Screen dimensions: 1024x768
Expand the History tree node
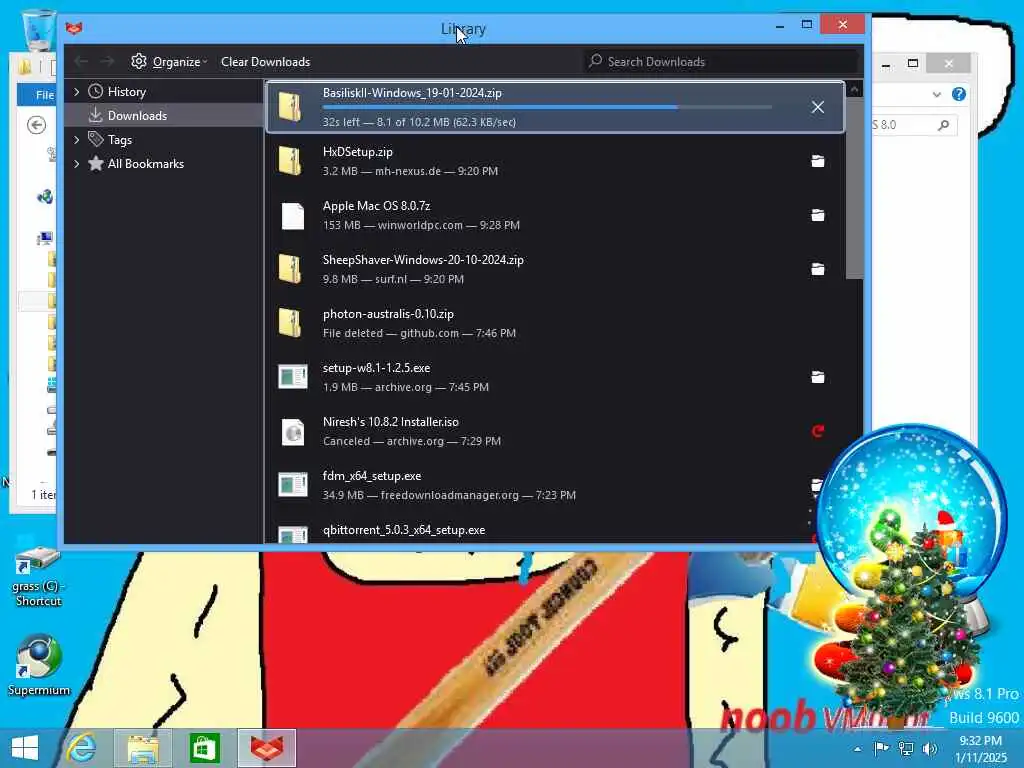pyautogui.click(x=77, y=91)
